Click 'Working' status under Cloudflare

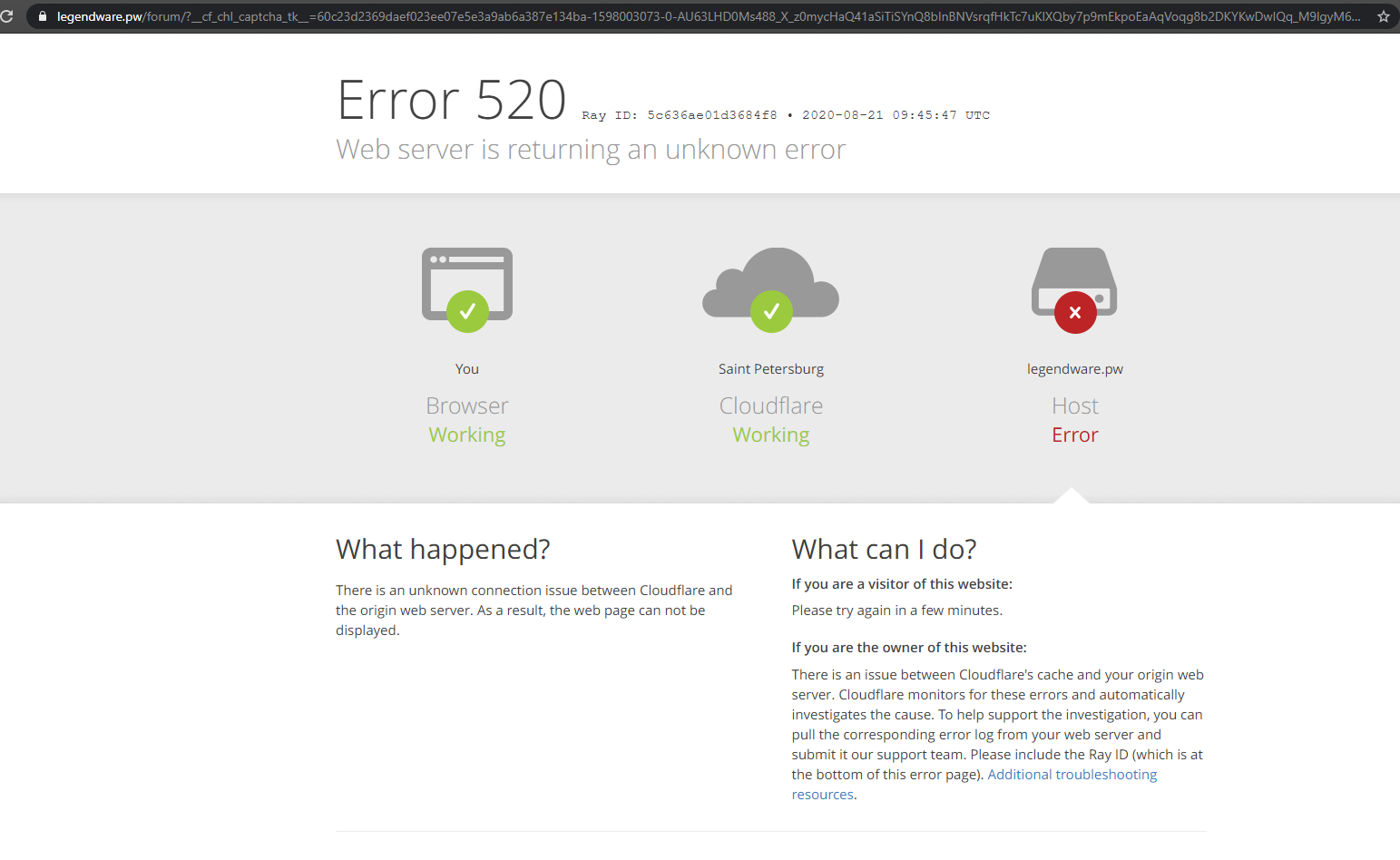pos(771,435)
